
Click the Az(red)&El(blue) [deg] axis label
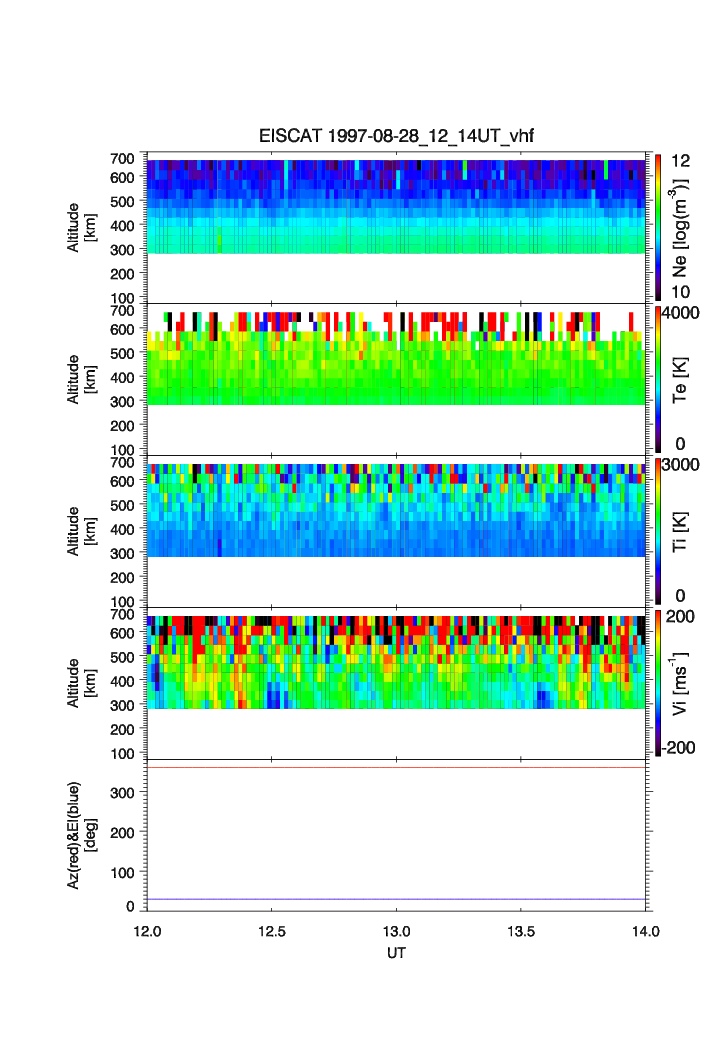click(x=81, y=835)
